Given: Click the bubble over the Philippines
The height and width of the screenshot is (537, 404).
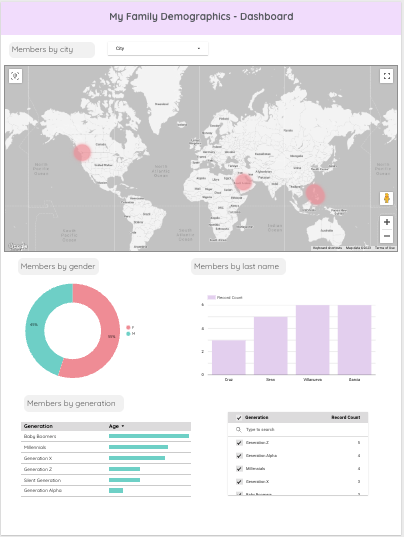Looking at the screenshot, I should [315, 194].
